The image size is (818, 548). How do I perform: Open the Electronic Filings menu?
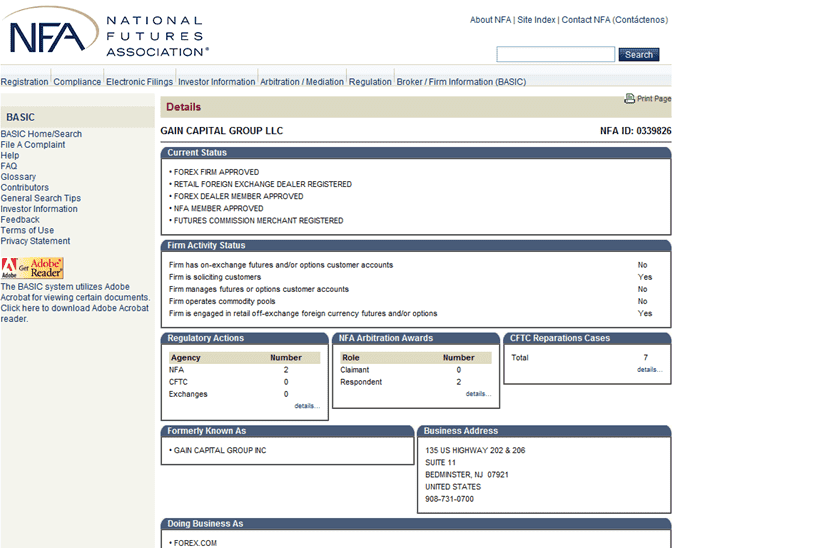(x=139, y=82)
